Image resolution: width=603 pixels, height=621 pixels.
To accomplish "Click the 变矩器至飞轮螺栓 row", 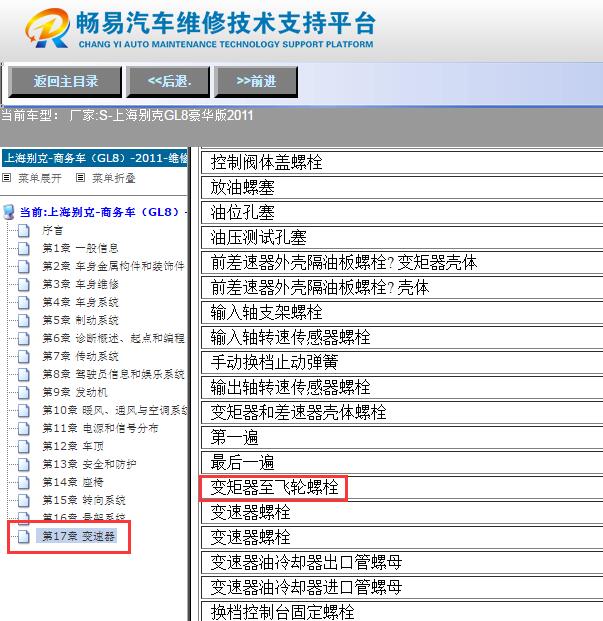I will 402,488.
